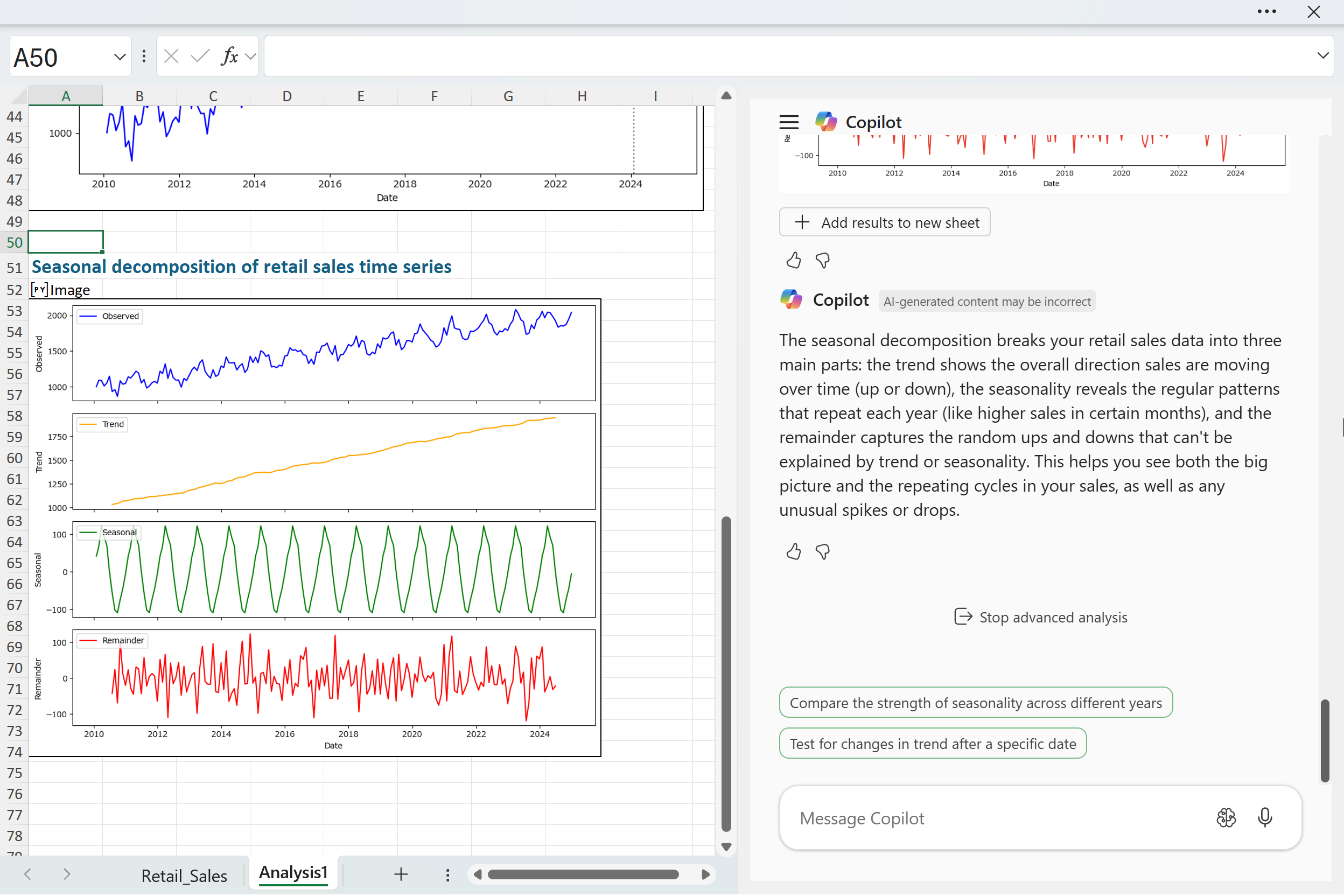Add a new sheet with plus icon
1344x896 pixels.
[401, 874]
